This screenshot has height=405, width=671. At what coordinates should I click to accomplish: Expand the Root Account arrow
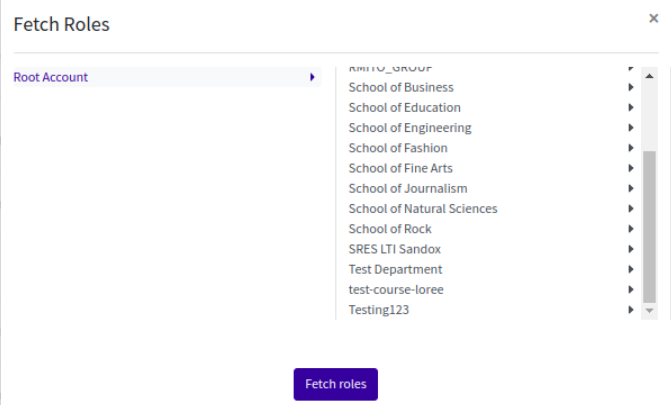(312, 77)
